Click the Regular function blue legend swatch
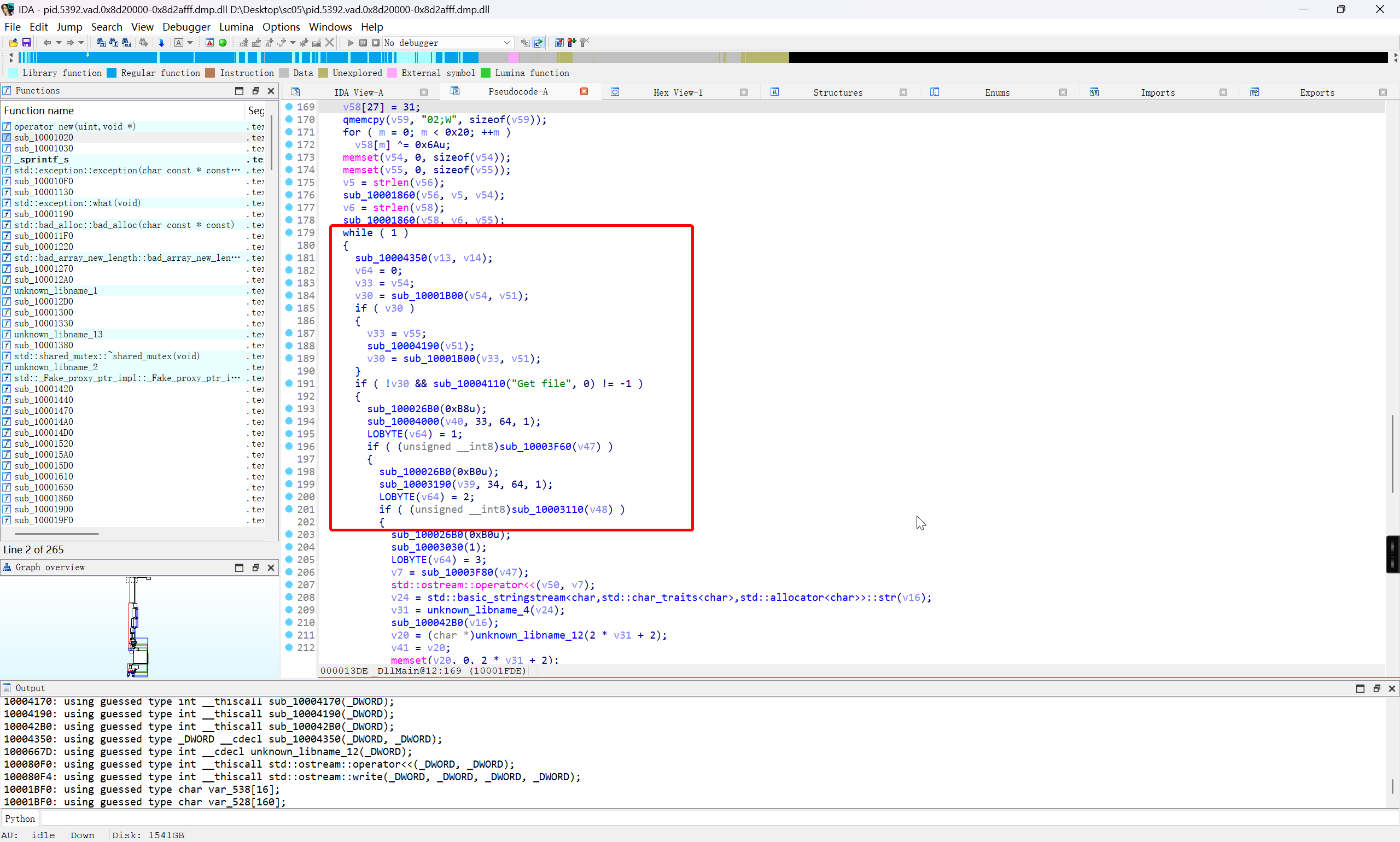This screenshot has width=1400, height=842. (111, 73)
